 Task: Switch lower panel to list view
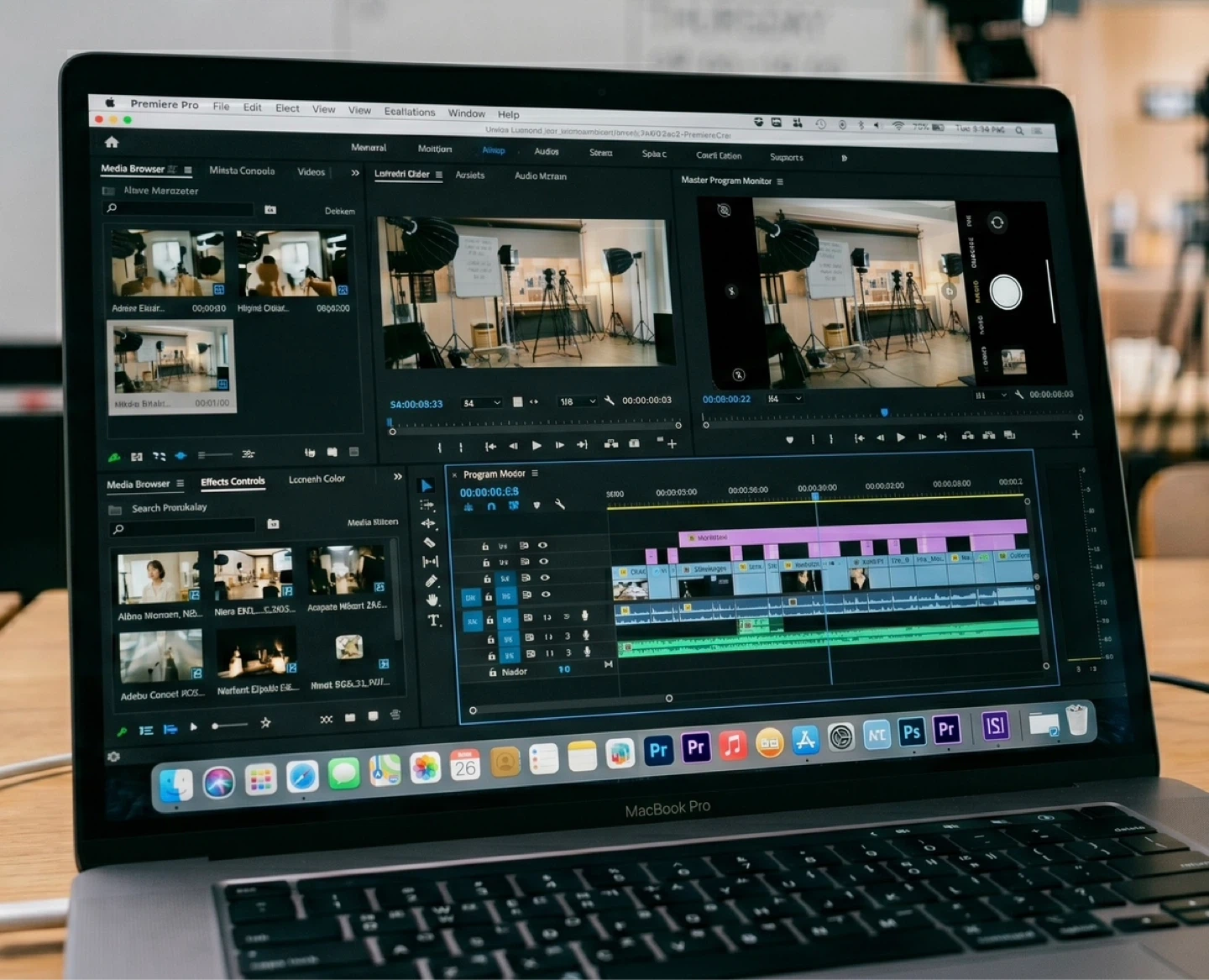pyautogui.click(x=146, y=730)
